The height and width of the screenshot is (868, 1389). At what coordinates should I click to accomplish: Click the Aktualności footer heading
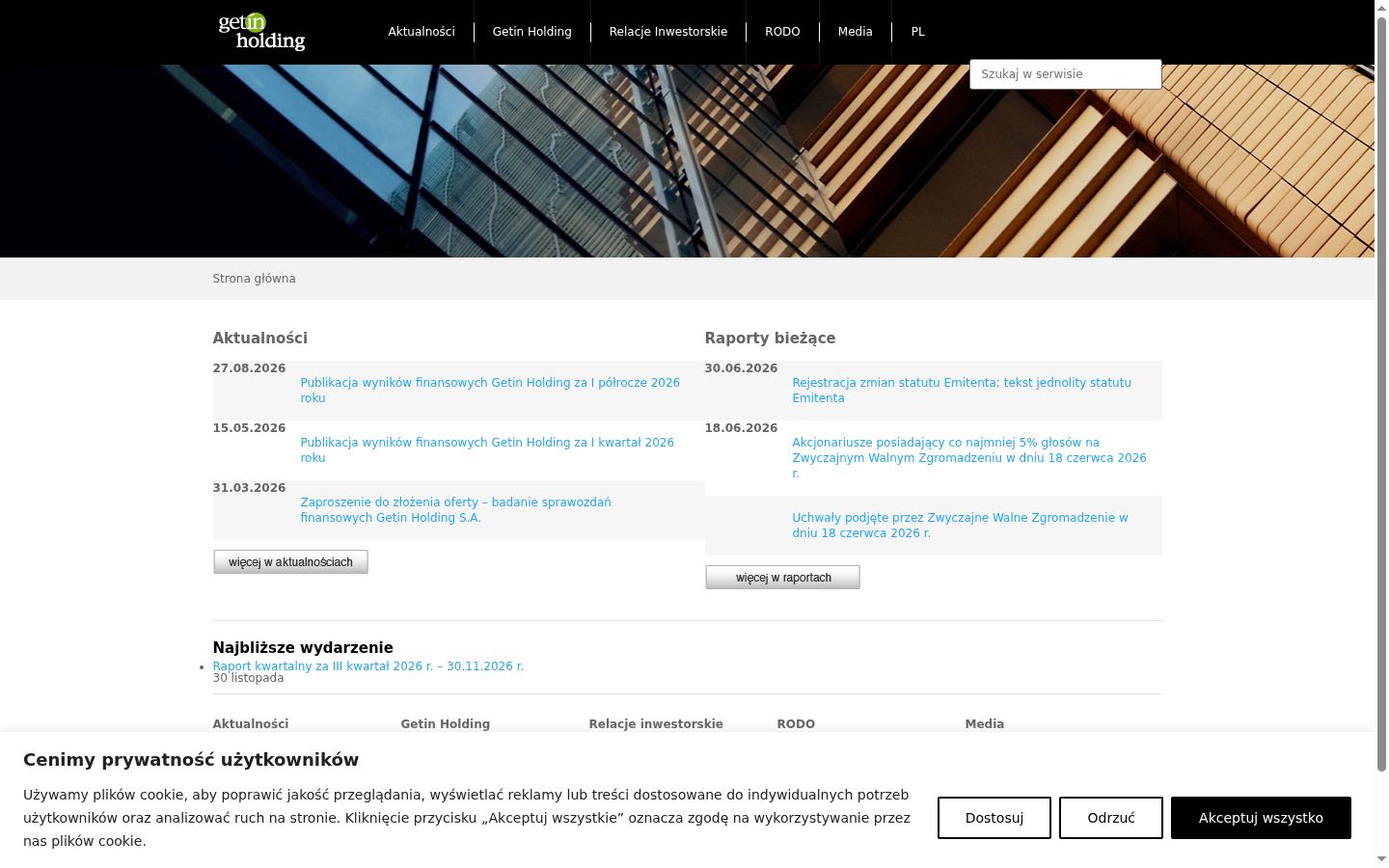coord(251,724)
